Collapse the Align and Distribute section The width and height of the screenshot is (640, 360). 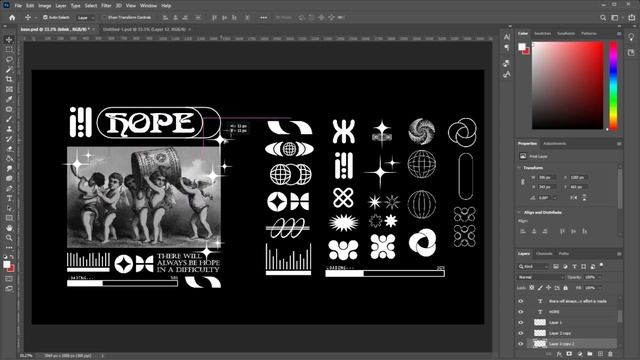tap(519, 213)
